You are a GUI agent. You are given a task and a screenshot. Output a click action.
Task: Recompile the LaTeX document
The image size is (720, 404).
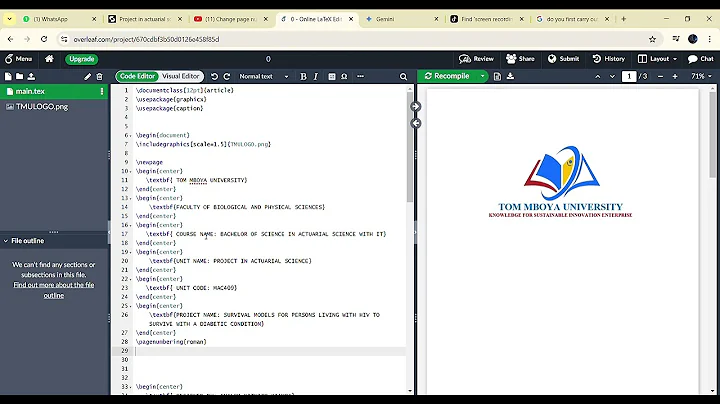(x=448, y=76)
